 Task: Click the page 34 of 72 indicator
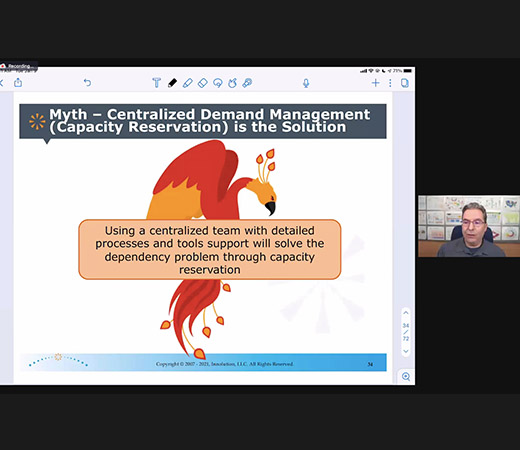(406, 332)
